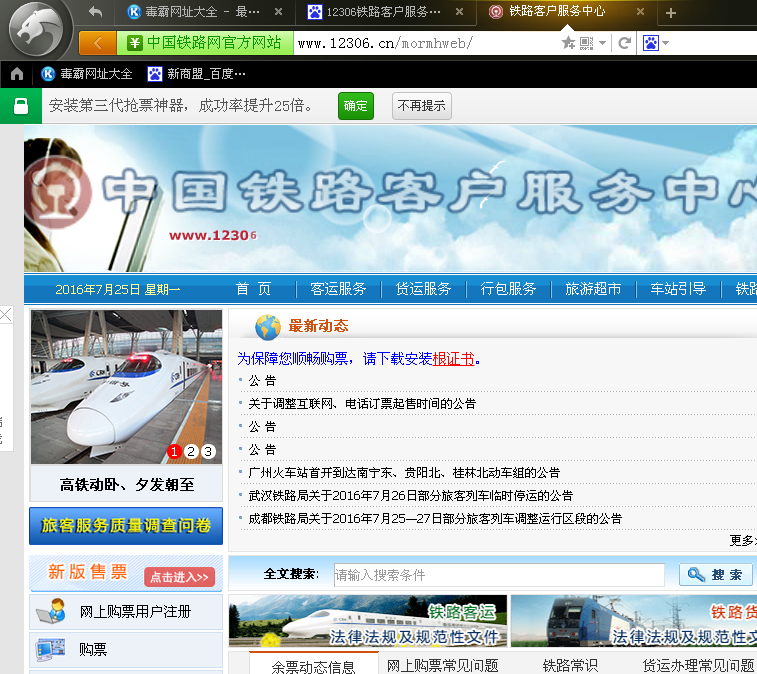The height and width of the screenshot is (674, 757).
Task: Open 客运服务 navigation menu item
Action: tap(338, 289)
